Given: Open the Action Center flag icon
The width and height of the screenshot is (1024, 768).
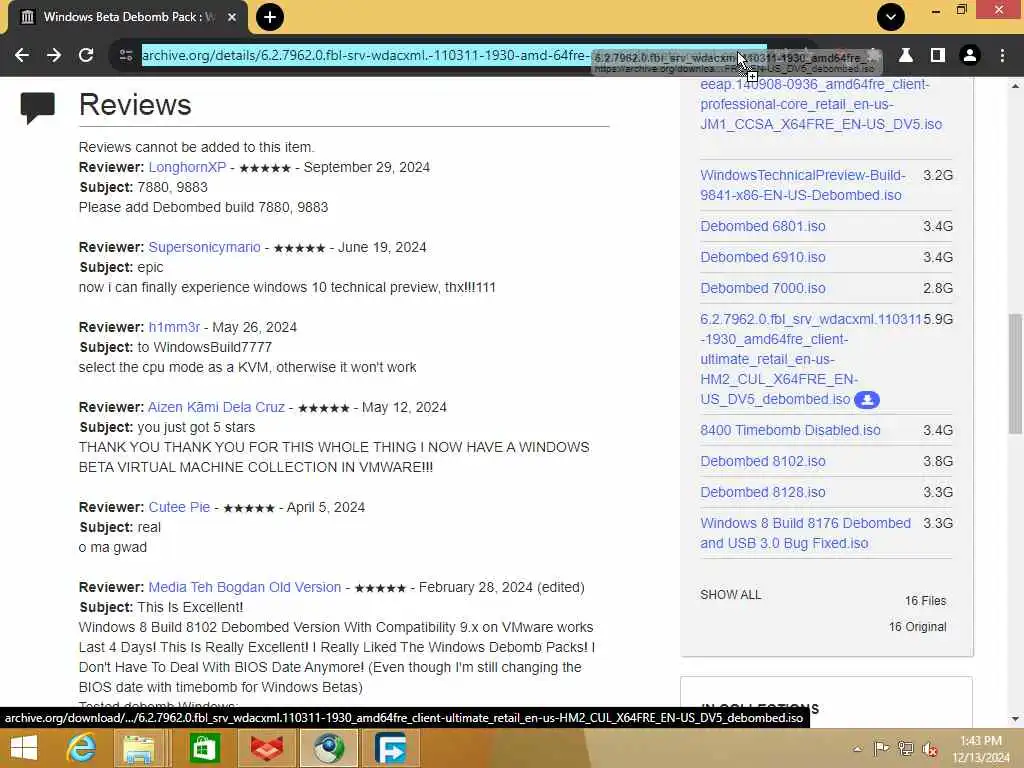Looking at the screenshot, I should pos(881,749).
